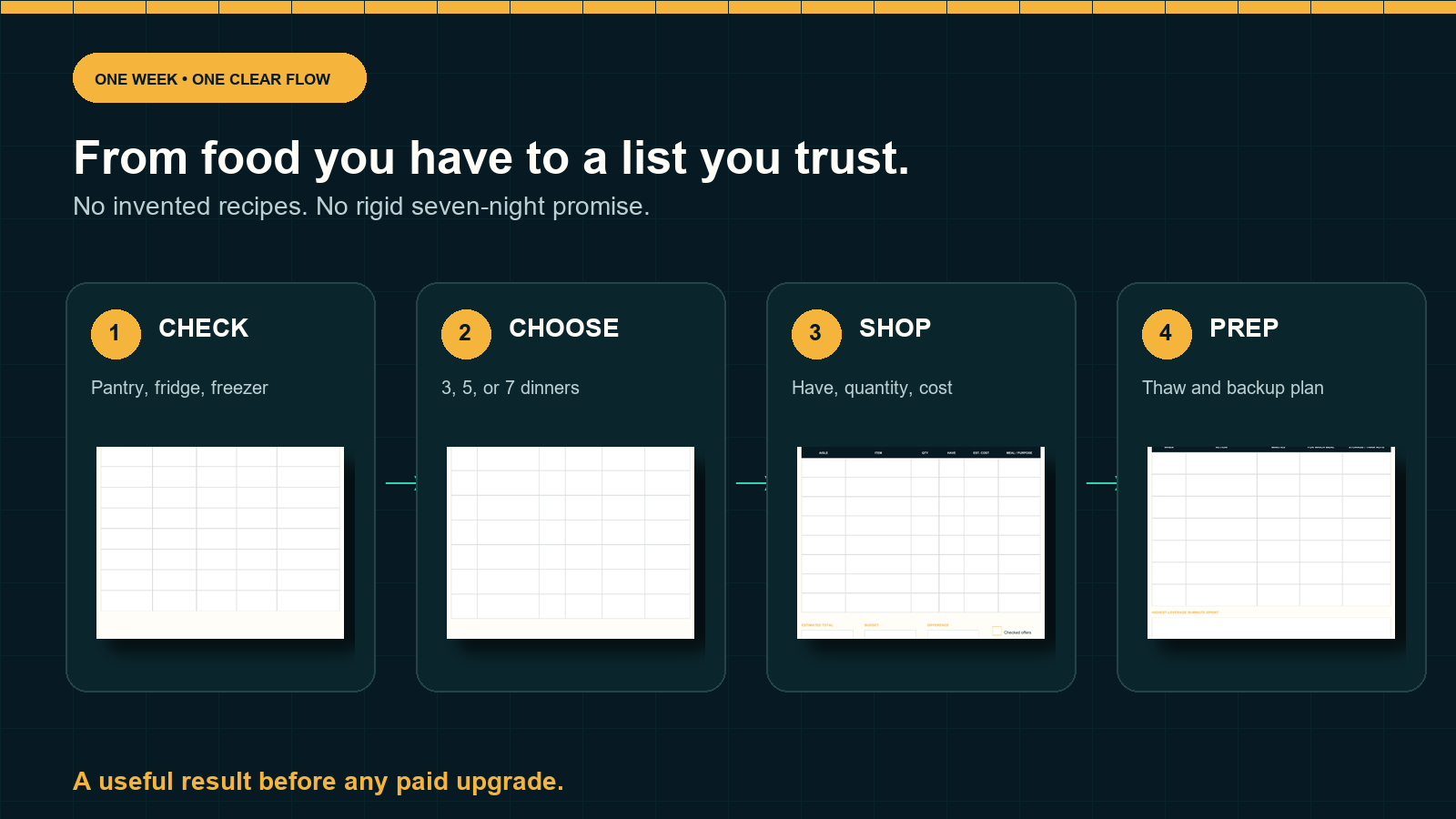Open the Shop list worksheet thumbnail
Viewport: 1456px width, 819px height.
pyautogui.click(x=921, y=542)
